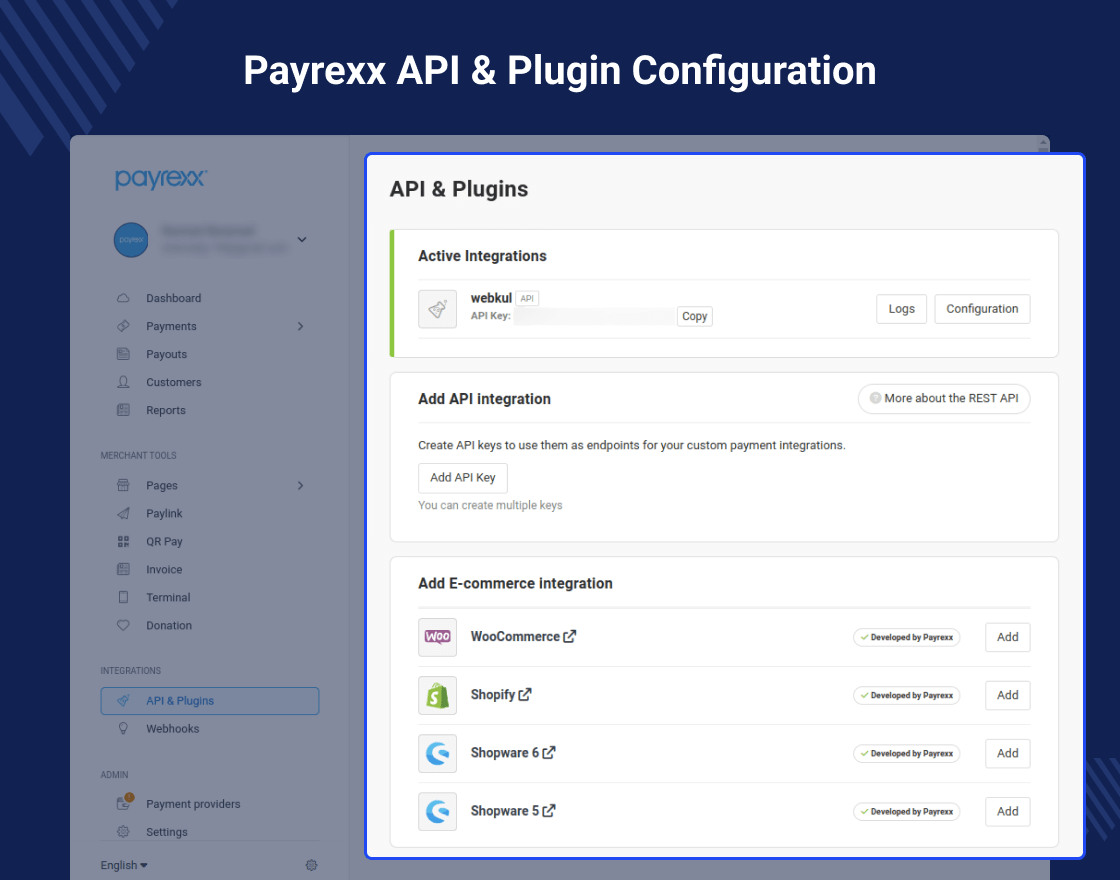Click the Invoice sidebar icon
This screenshot has height=880, width=1120.
pos(124,569)
